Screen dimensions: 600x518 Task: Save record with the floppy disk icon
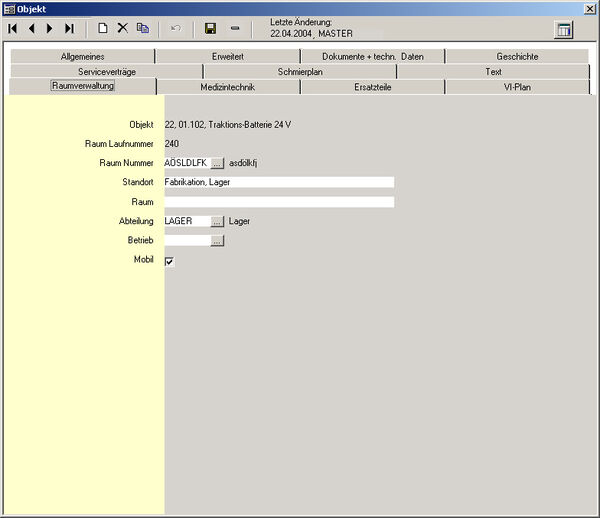tap(210, 28)
